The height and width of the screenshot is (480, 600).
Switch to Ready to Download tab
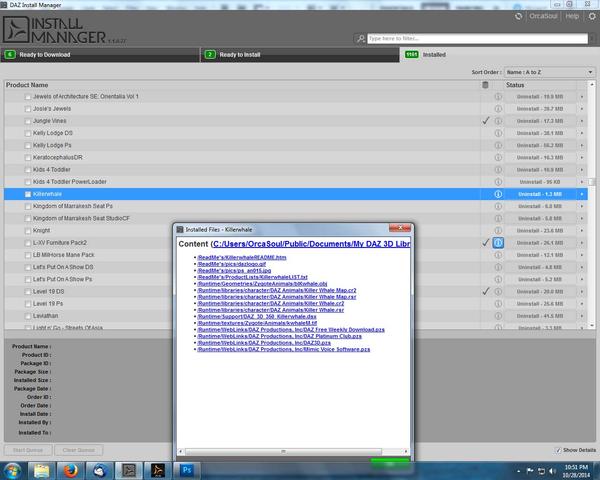click(x=100, y=55)
